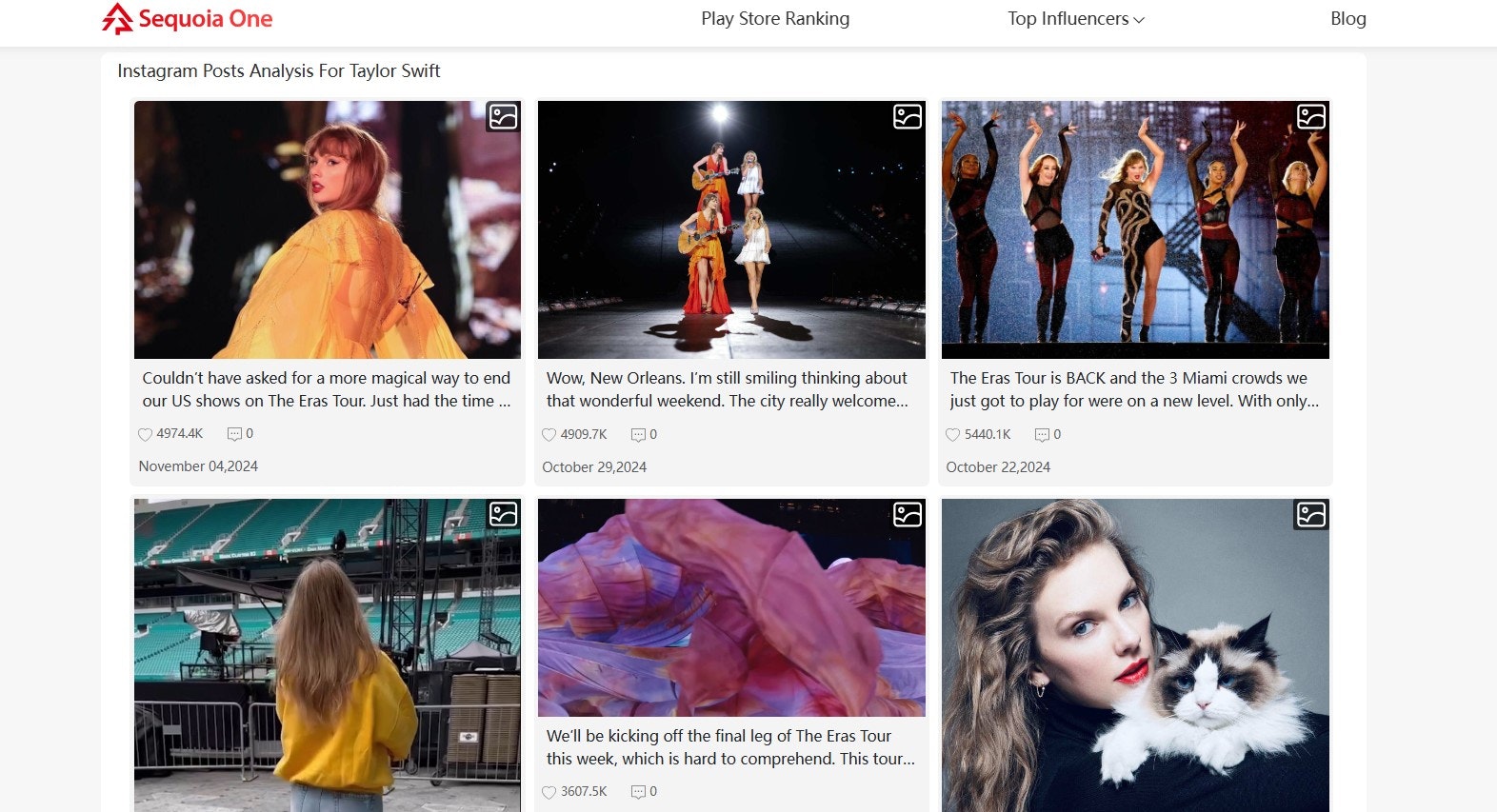The width and height of the screenshot is (1497, 812).
Task: Click heart icon beside 5440.1K likes
Action: tap(952, 435)
